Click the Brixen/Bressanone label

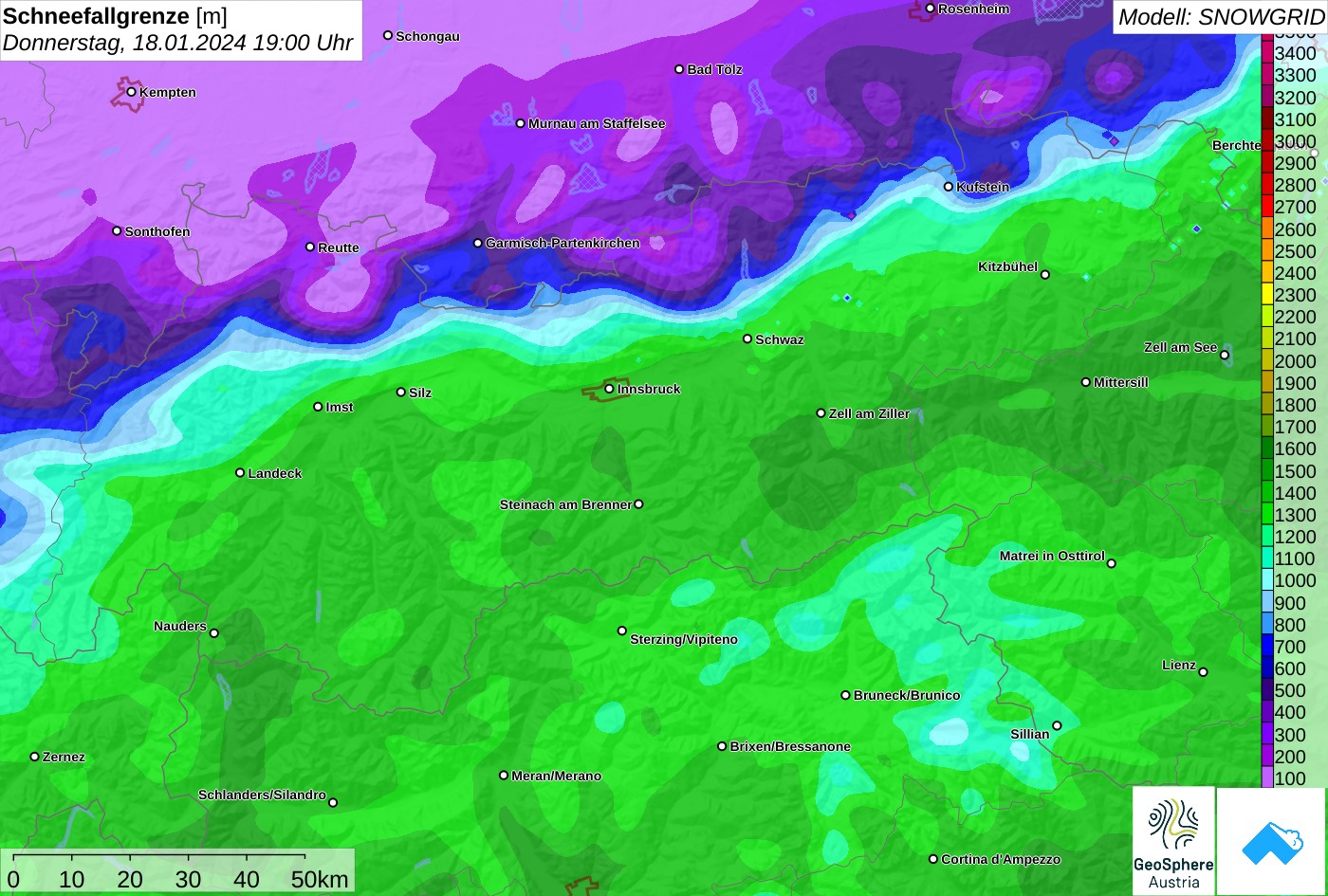(x=790, y=746)
